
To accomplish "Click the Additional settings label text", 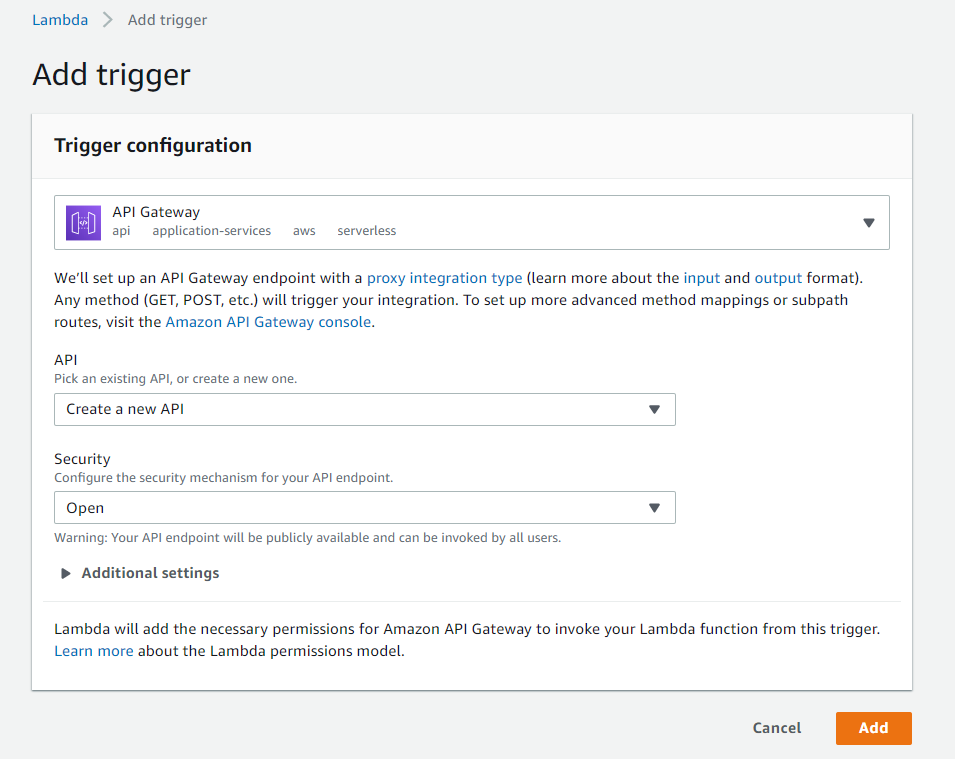I will pos(150,573).
